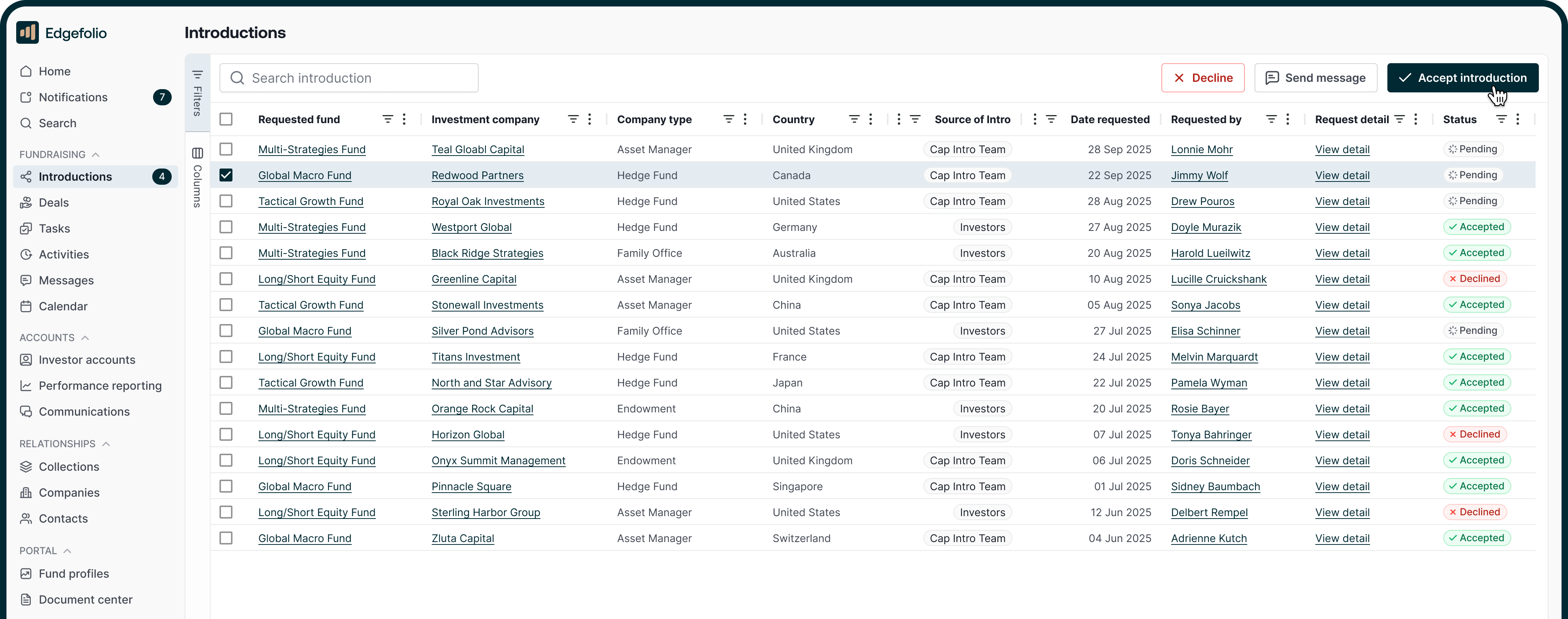The width and height of the screenshot is (1568, 619).
Task: Collapse the FUNDRAISING section
Action: point(95,154)
